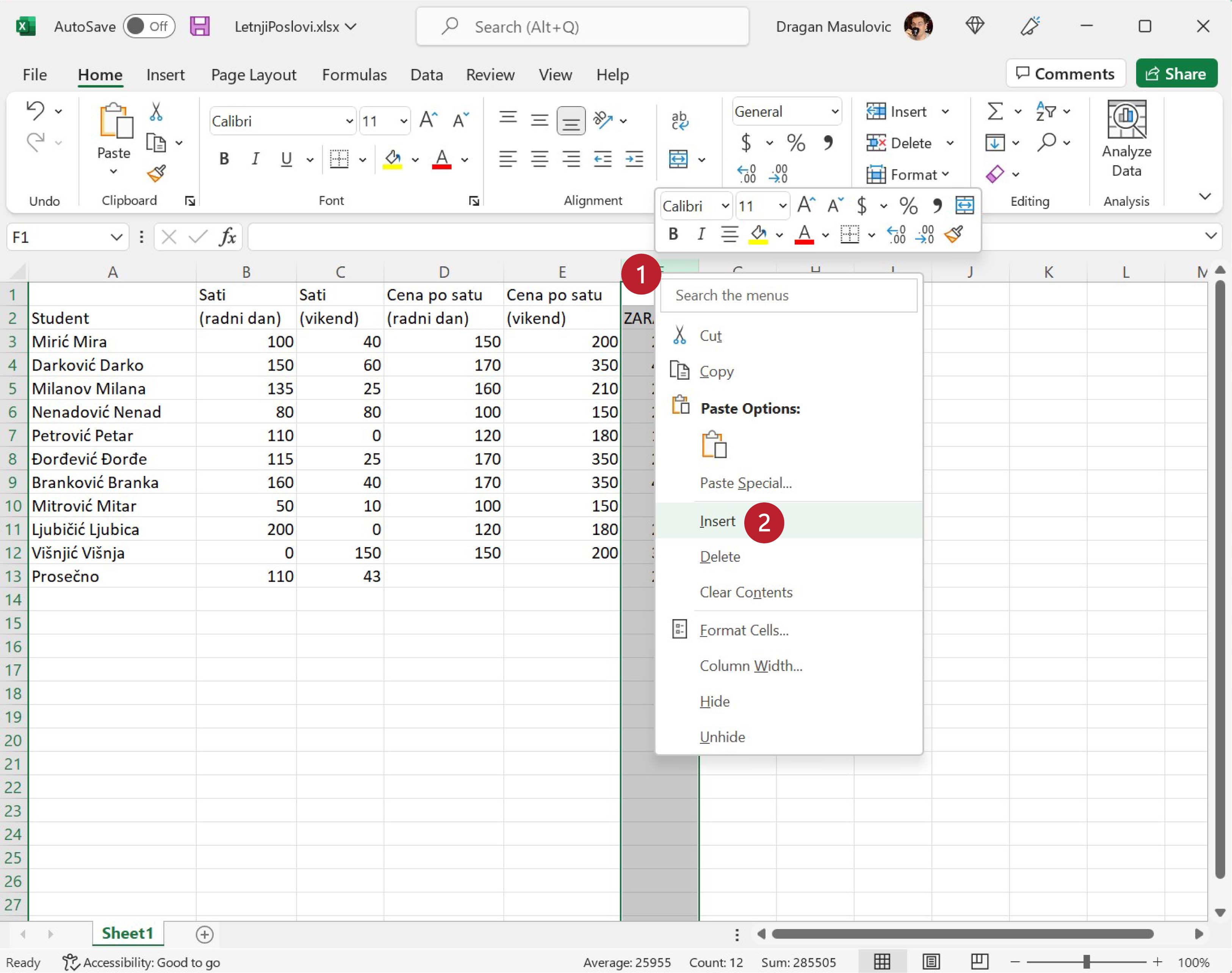Expand the Name Box dropdown arrow

click(x=116, y=237)
